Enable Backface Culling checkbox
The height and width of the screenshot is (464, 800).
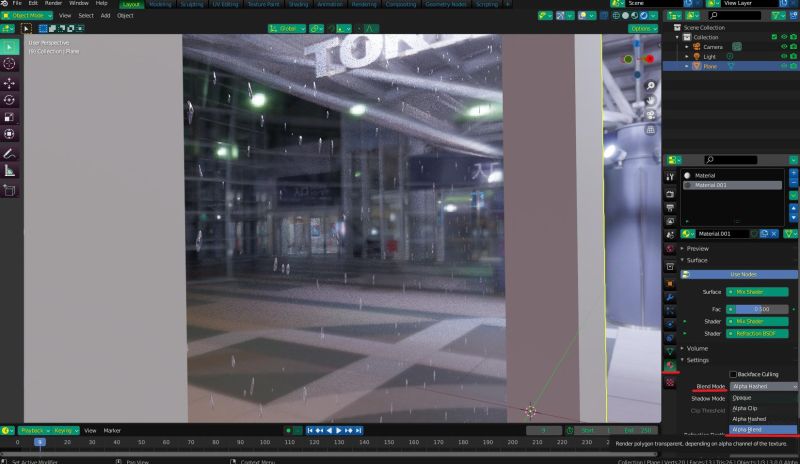click(733, 374)
